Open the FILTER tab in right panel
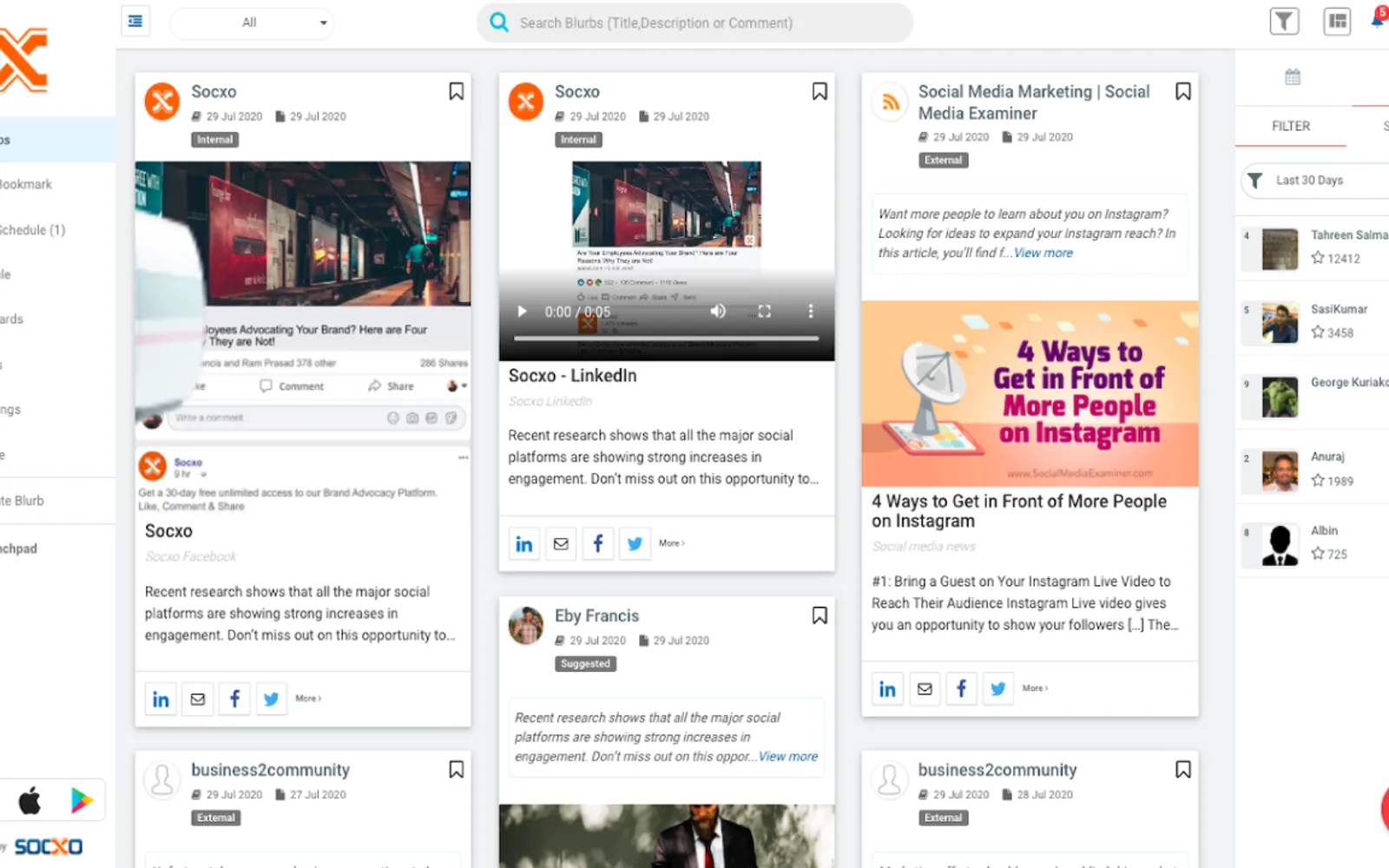The width and height of the screenshot is (1389, 868). tap(1291, 126)
